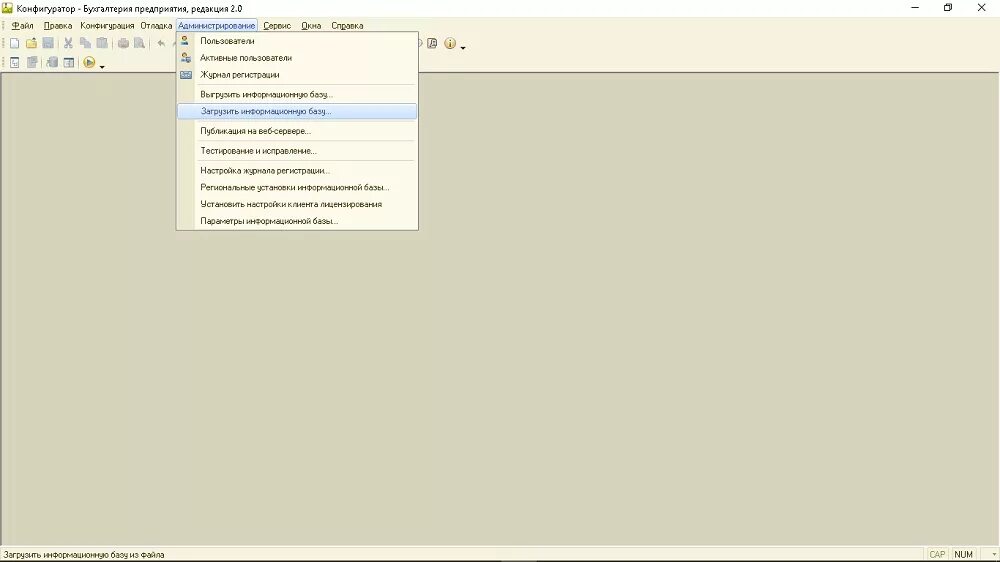Click the Cut scissors icon
Image resolution: width=1000 pixels, height=562 pixels.
[x=68, y=43]
